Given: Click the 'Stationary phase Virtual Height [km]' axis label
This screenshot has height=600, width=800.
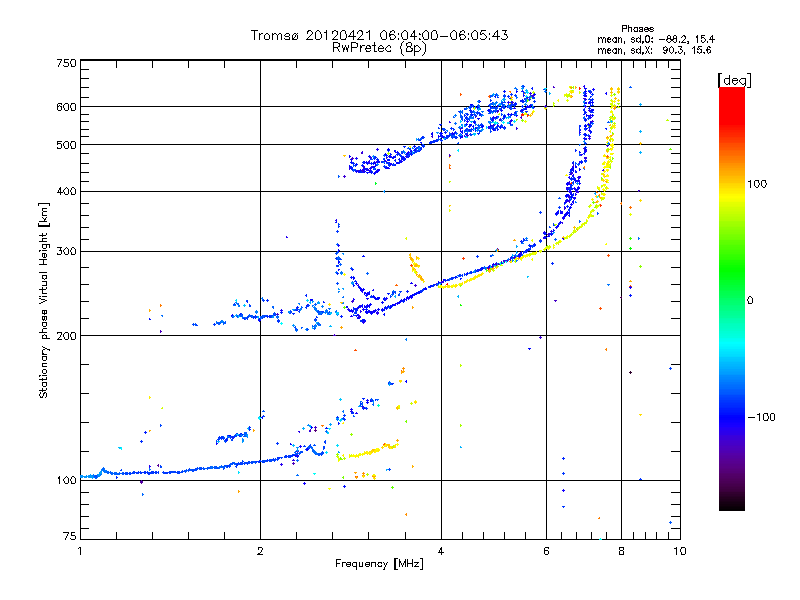Looking at the screenshot, I should coord(44,300).
